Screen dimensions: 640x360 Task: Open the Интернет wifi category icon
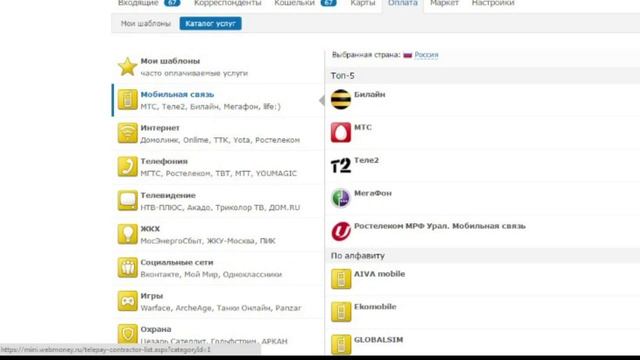click(127, 133)
